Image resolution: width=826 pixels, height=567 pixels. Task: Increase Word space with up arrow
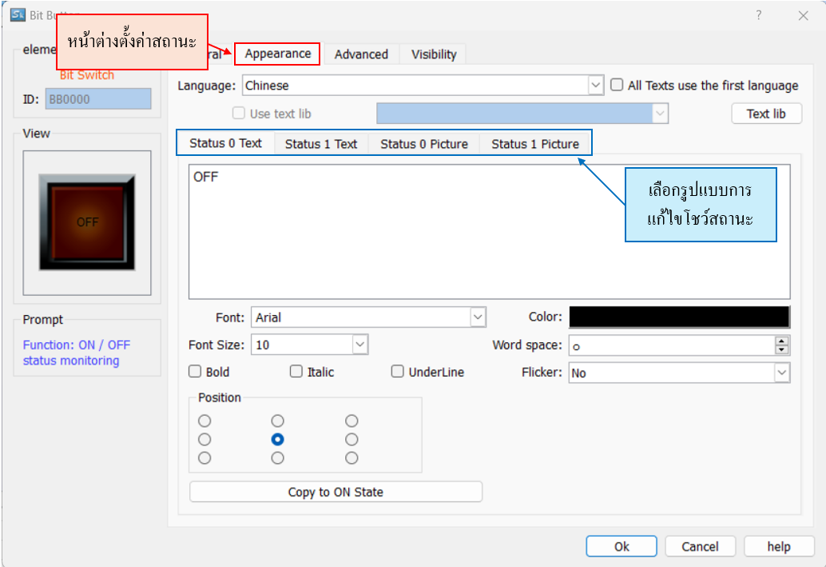point(782,340)
